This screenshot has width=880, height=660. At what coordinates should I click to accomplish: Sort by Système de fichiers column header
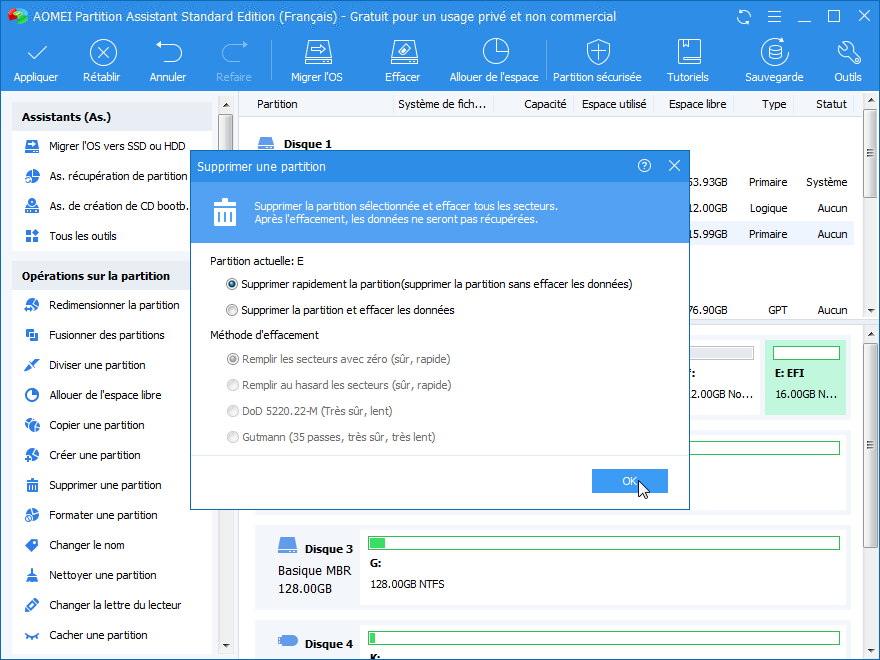coord(443,104)
